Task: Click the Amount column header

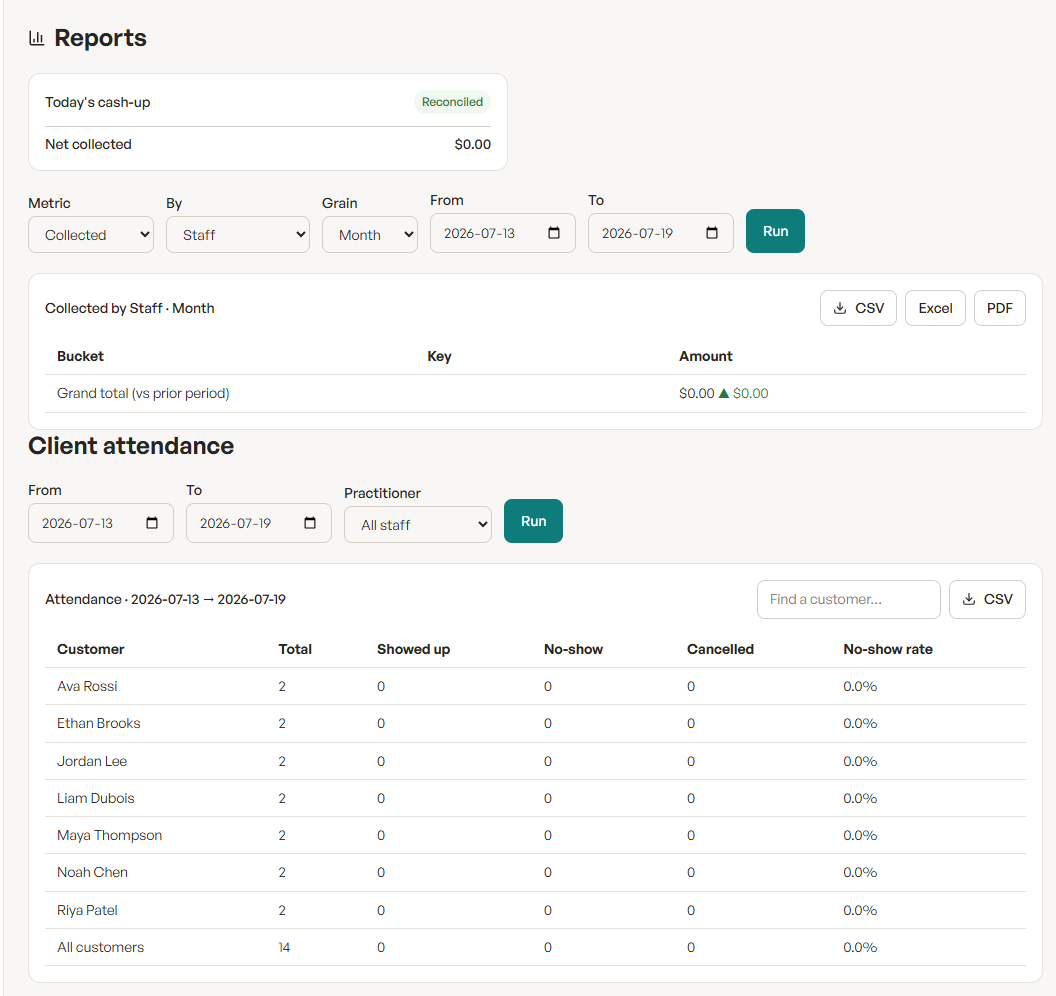Action: pos(705,356)
